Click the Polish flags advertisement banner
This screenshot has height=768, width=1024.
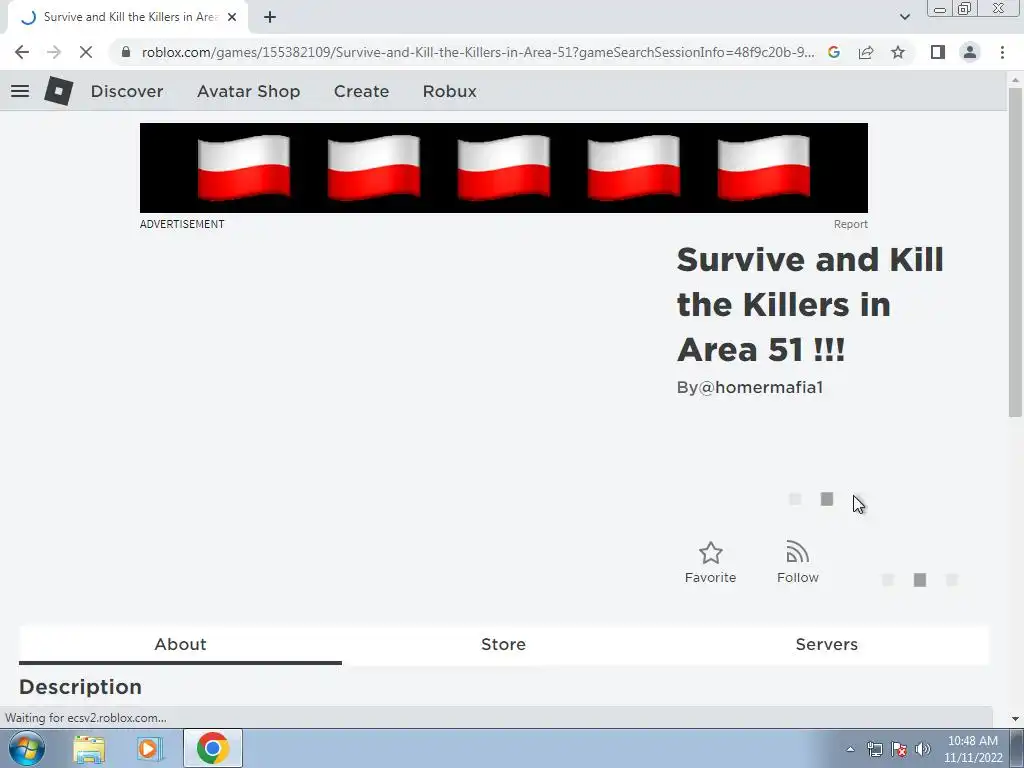point(504,168)
